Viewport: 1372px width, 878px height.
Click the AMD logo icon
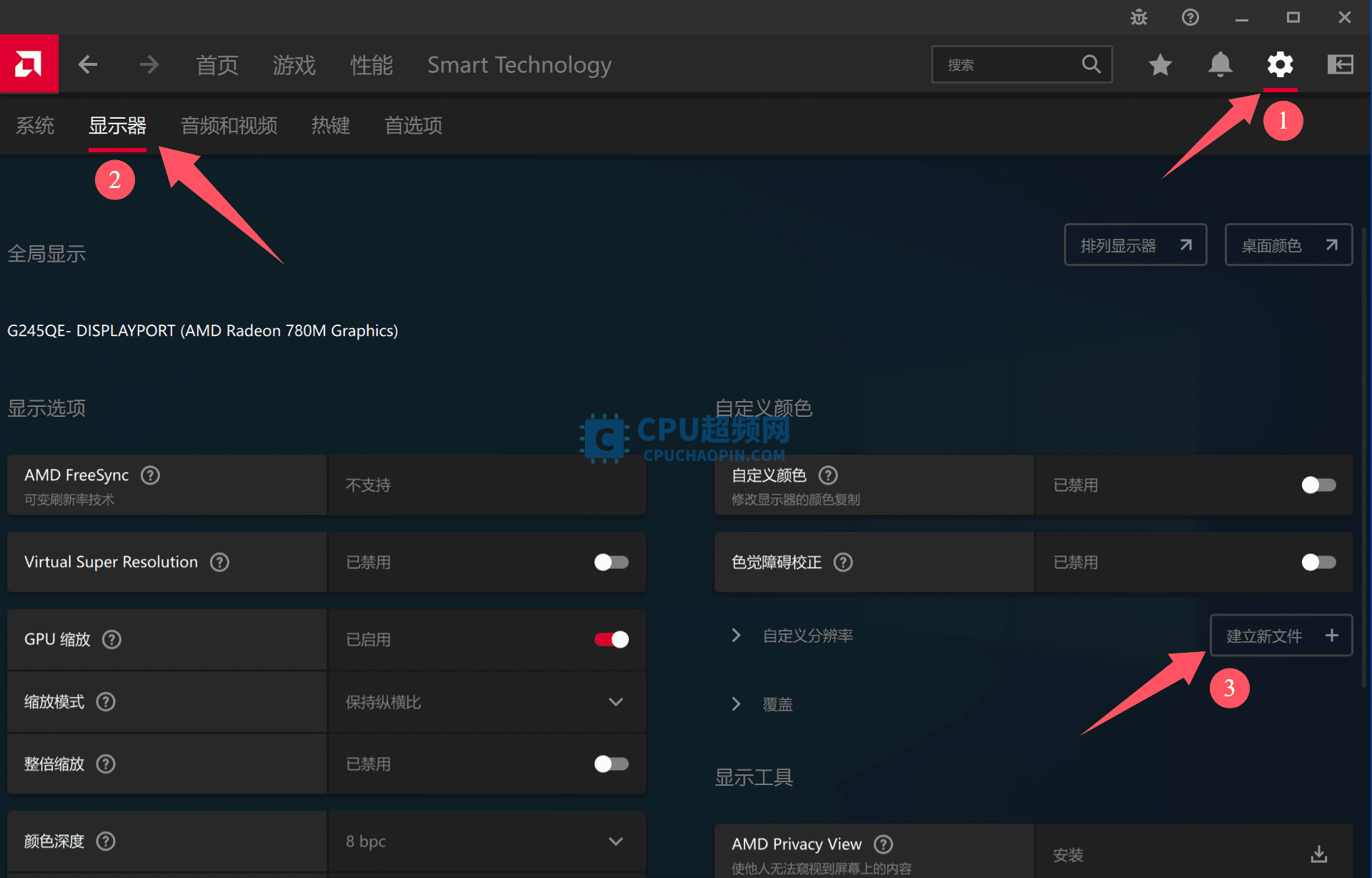pyautogui.click(x=29, y=64)
